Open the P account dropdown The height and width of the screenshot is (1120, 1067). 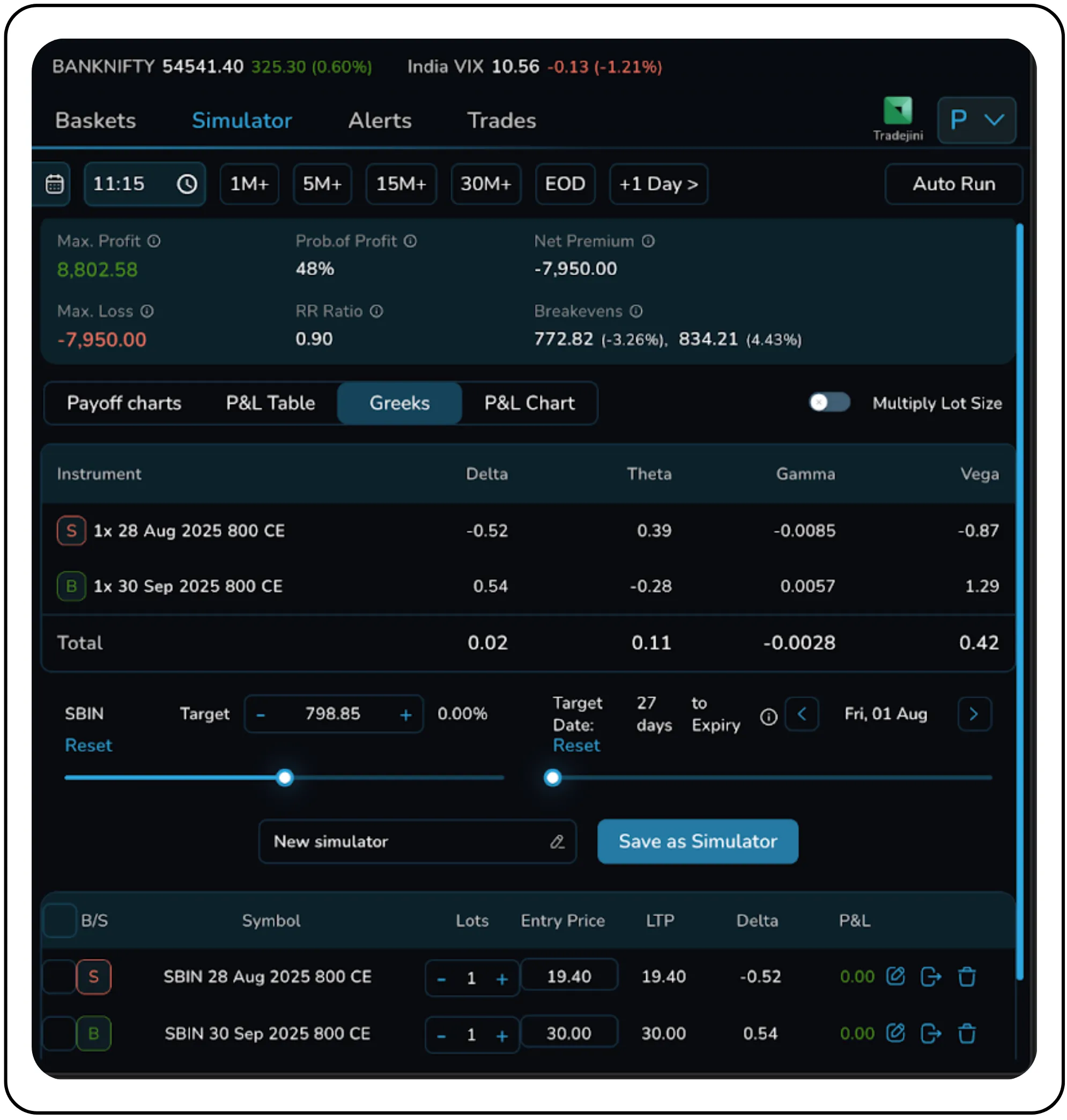click(x=976, y=120)
